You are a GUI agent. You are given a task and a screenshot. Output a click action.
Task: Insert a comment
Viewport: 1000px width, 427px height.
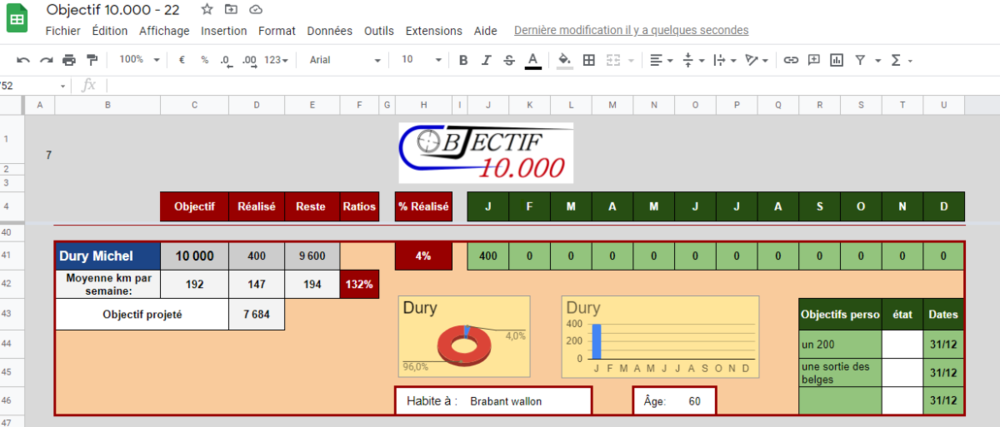click(x=814, y=60)
